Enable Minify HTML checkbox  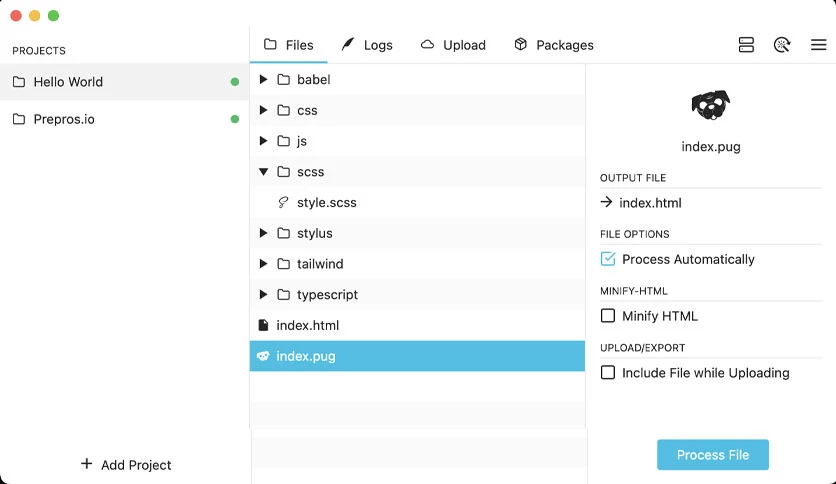608,316
